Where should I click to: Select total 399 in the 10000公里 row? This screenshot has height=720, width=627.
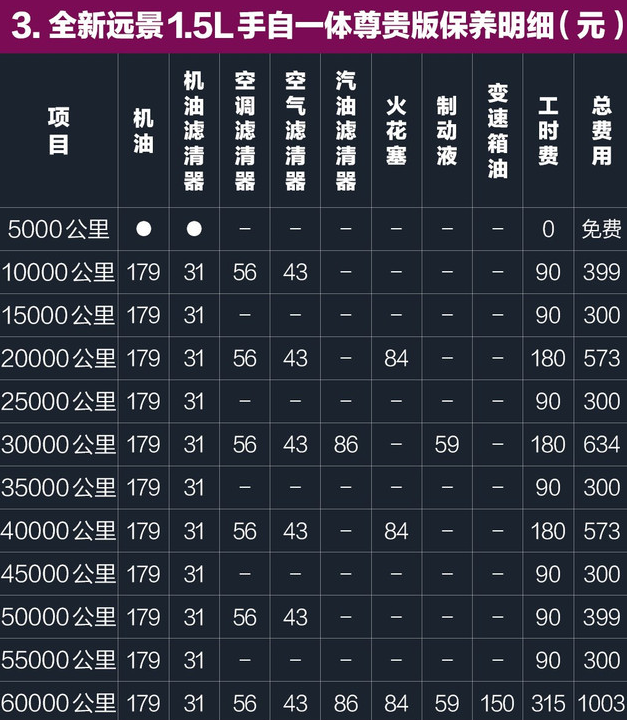pos(601,272)
